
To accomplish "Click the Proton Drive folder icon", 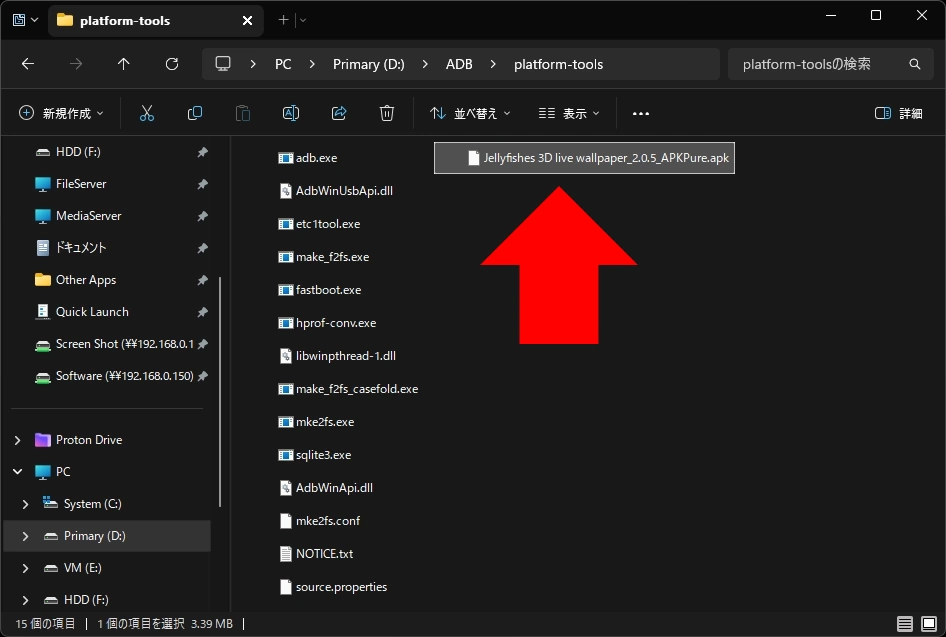I will coord(43,440).
